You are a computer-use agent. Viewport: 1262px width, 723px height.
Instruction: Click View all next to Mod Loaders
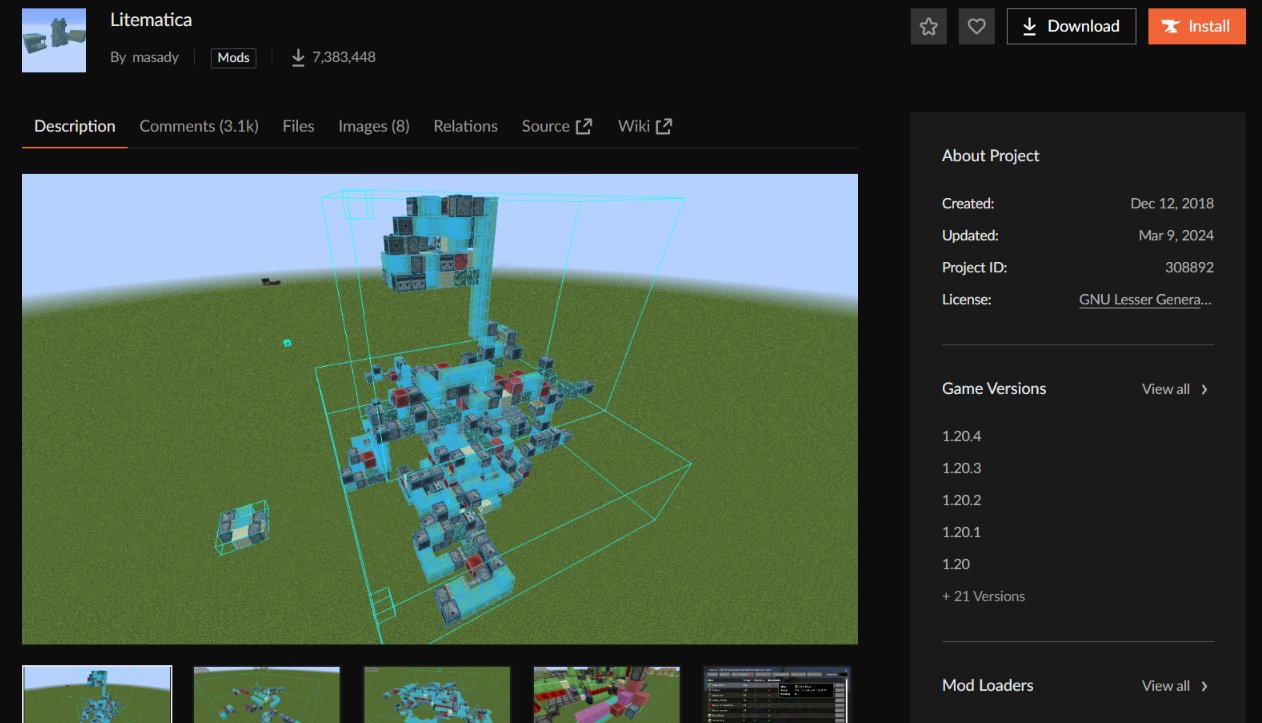[x=1166, y=686]
